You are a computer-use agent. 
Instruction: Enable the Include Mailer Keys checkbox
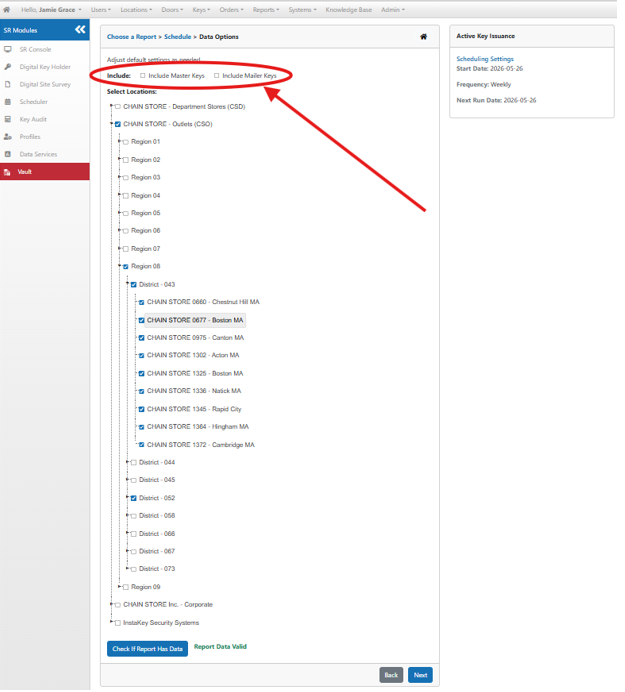[216, 75]
